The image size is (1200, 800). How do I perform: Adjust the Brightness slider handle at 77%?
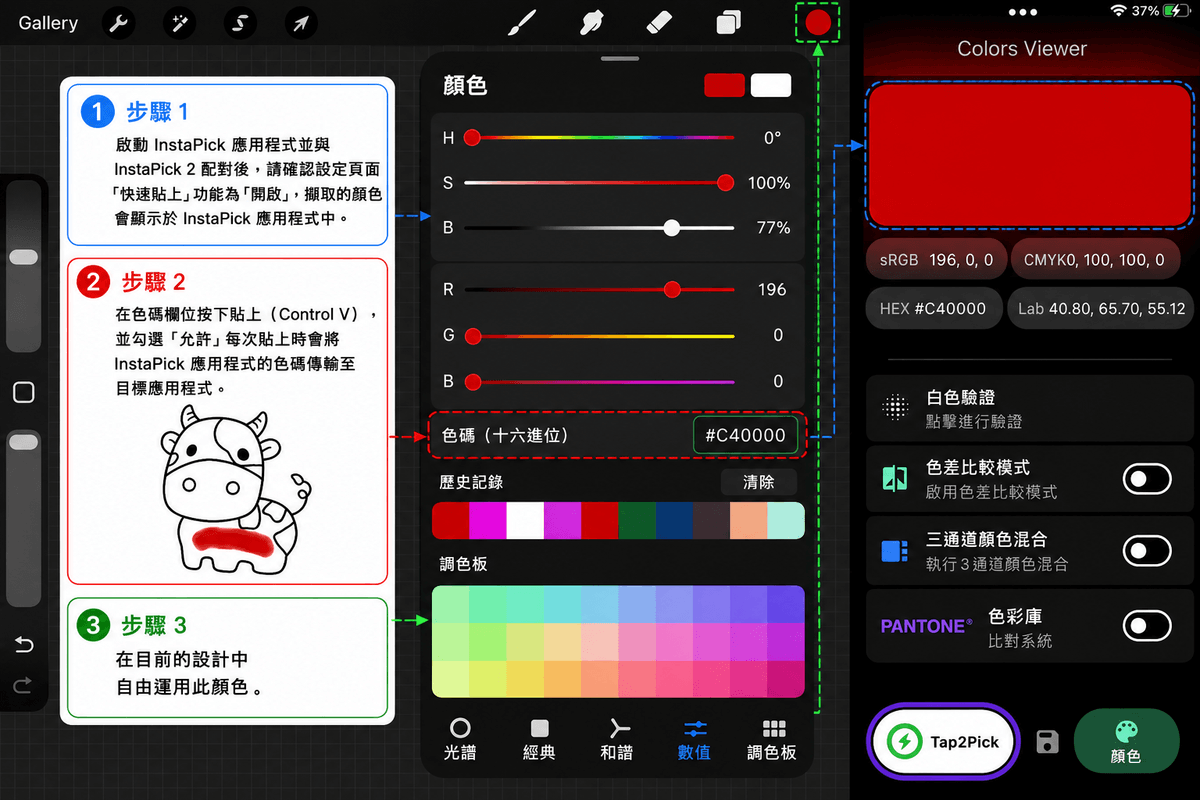[x=672, y=228]
